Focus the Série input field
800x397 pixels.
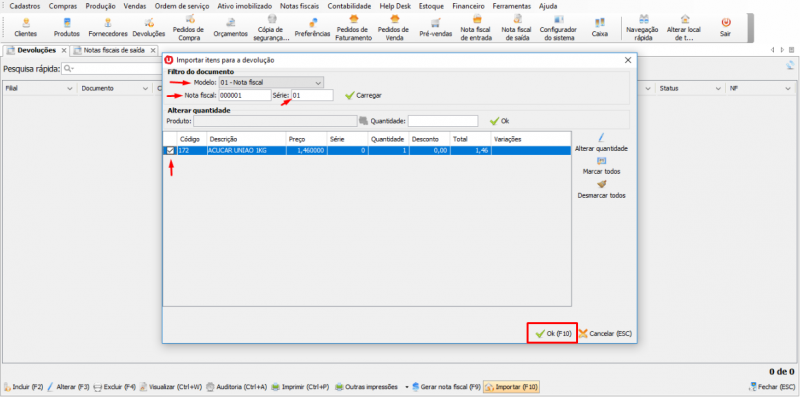coord(312,95)
